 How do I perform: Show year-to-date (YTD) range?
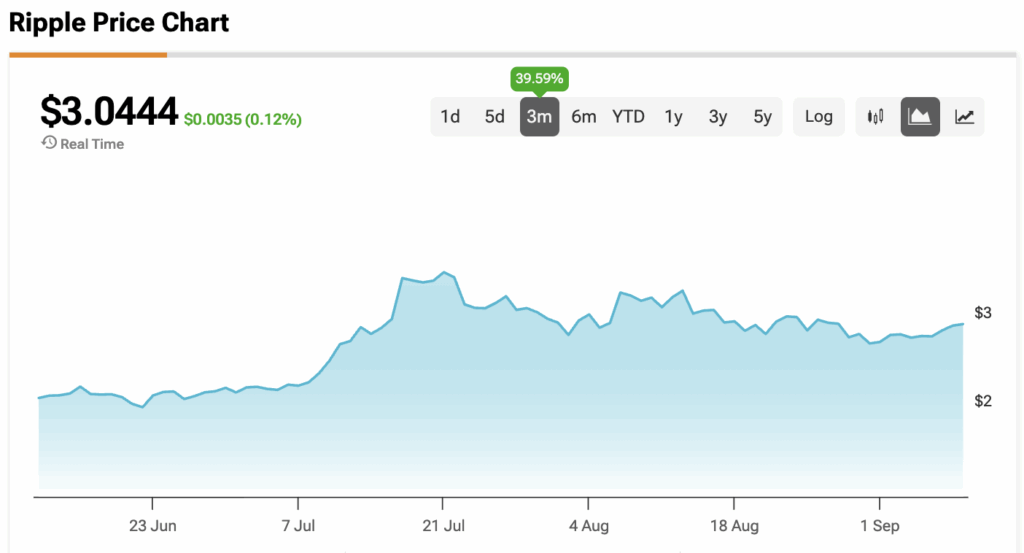[x=628, y=117]
